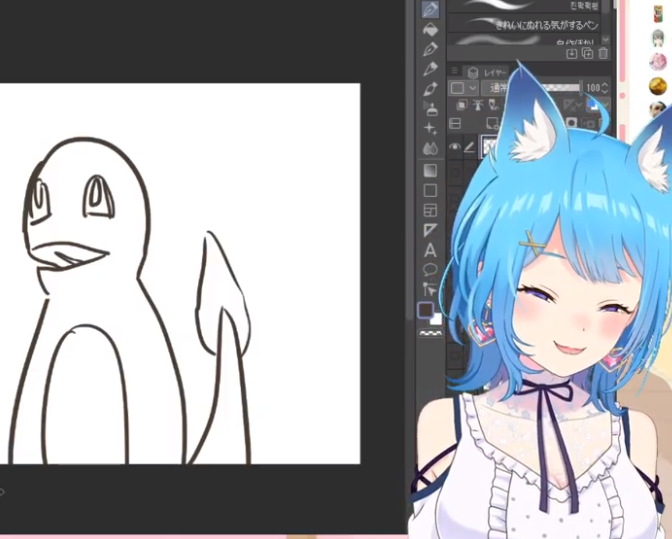
Task: Click the white sub color swatch
Action: 436,319
